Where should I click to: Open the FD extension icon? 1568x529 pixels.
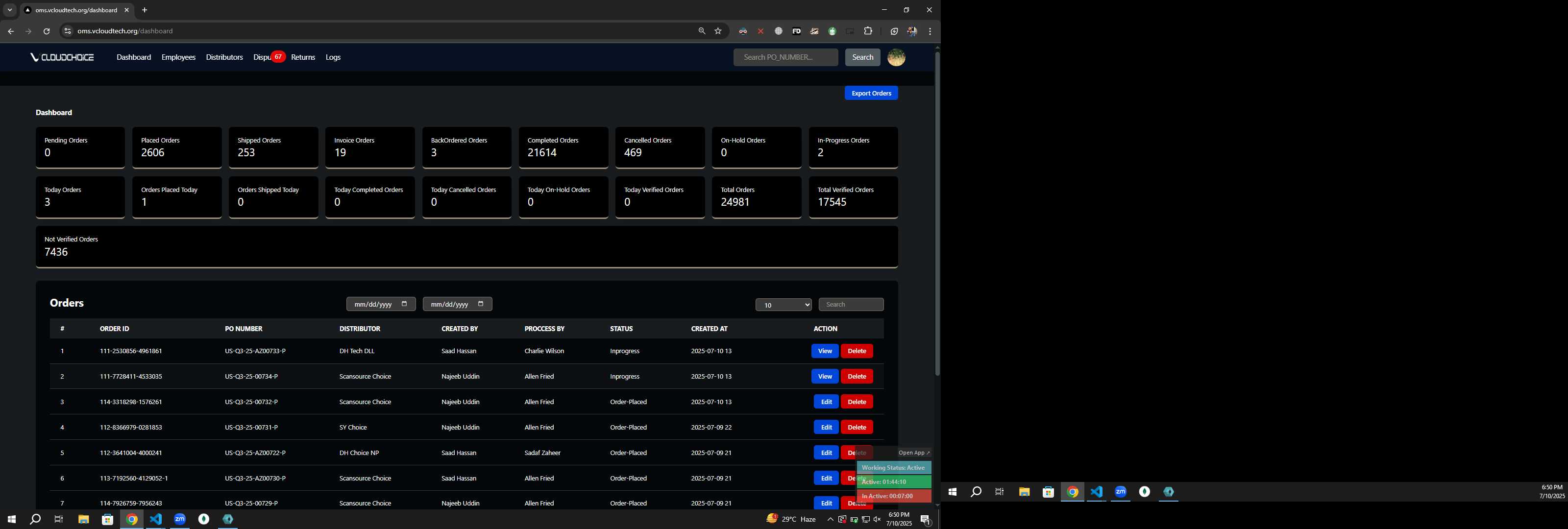[x=796, y=31]
